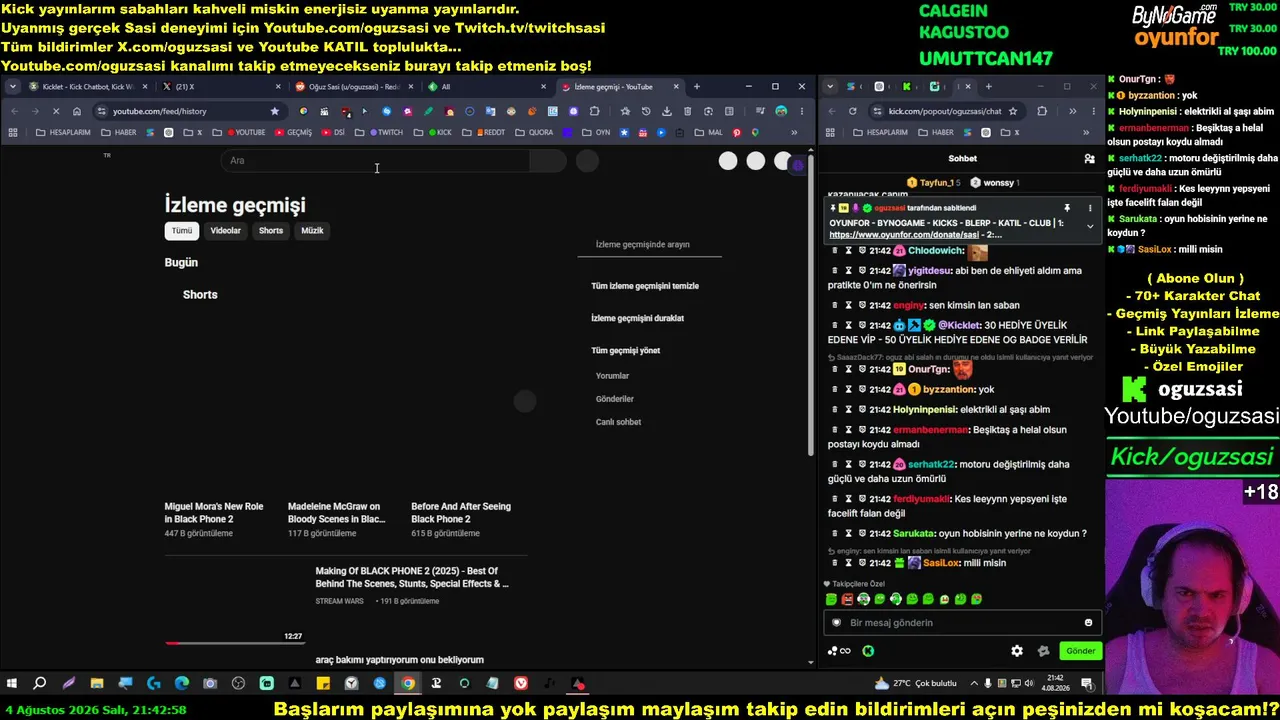Bookmark youtube.com/feed/history with the star icon
Screen dimensions: 1280x720
tap(275, 111)
